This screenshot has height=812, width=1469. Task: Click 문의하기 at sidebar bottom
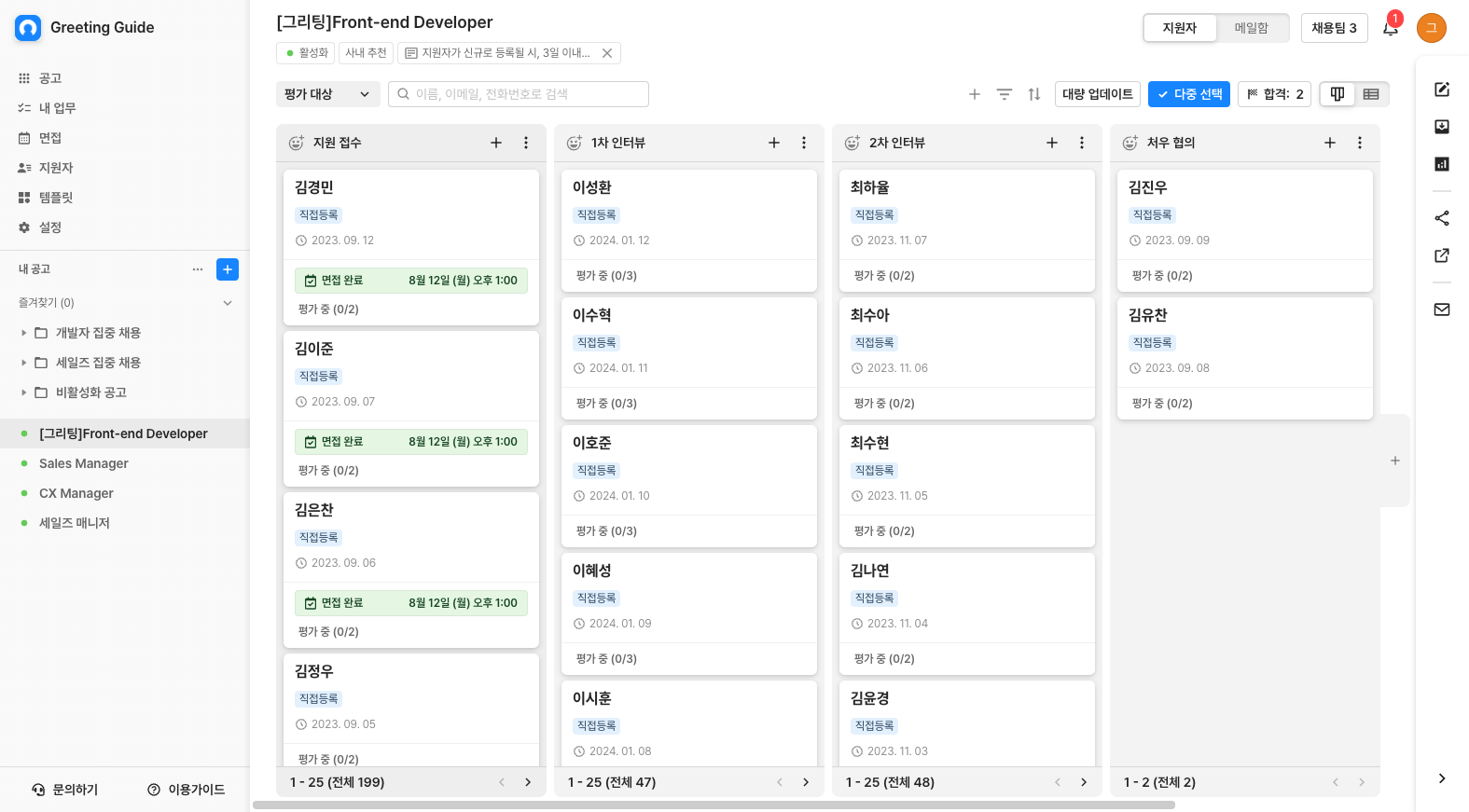(x=65, y=790)
